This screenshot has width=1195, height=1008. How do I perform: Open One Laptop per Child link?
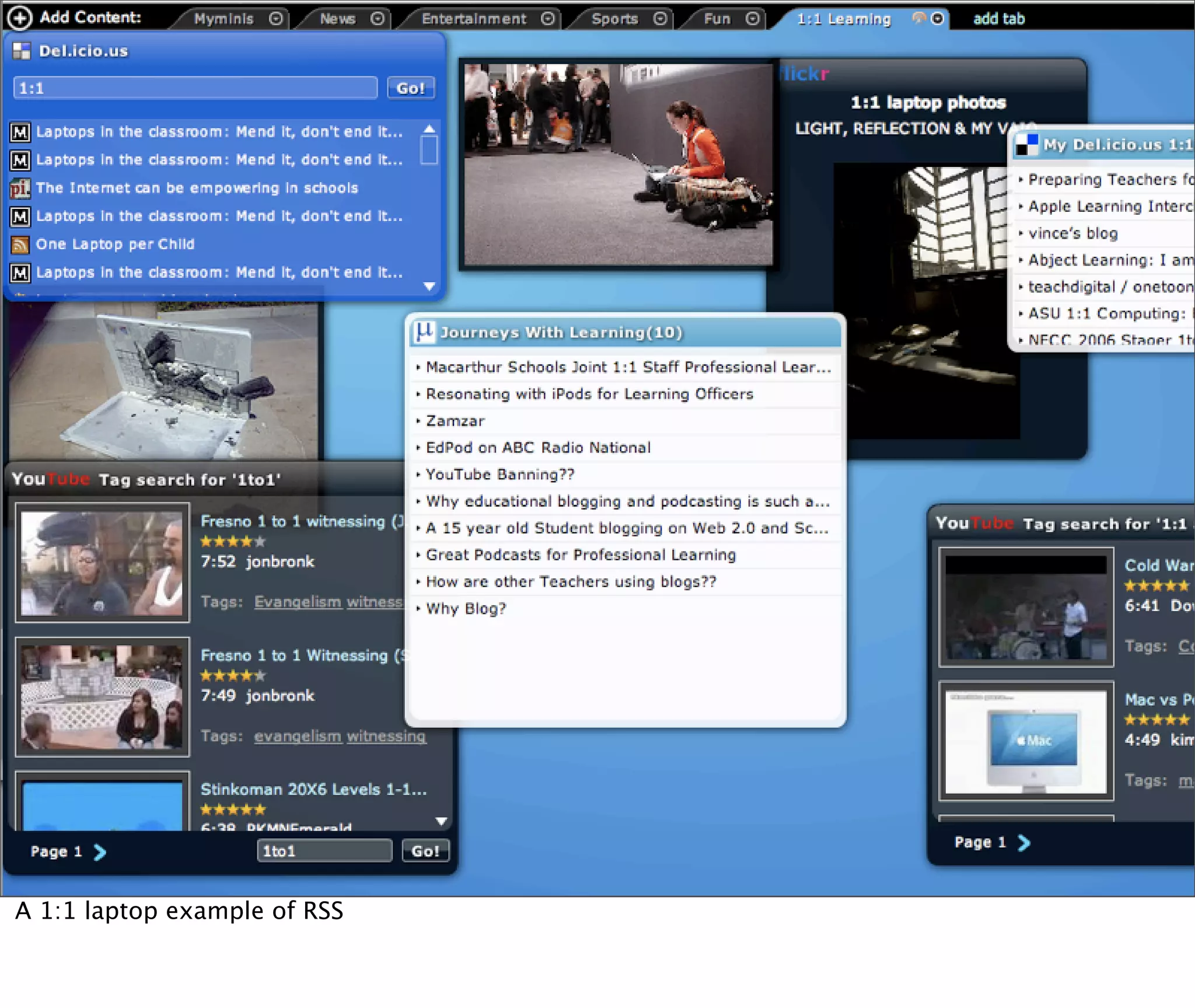point(115,244)
